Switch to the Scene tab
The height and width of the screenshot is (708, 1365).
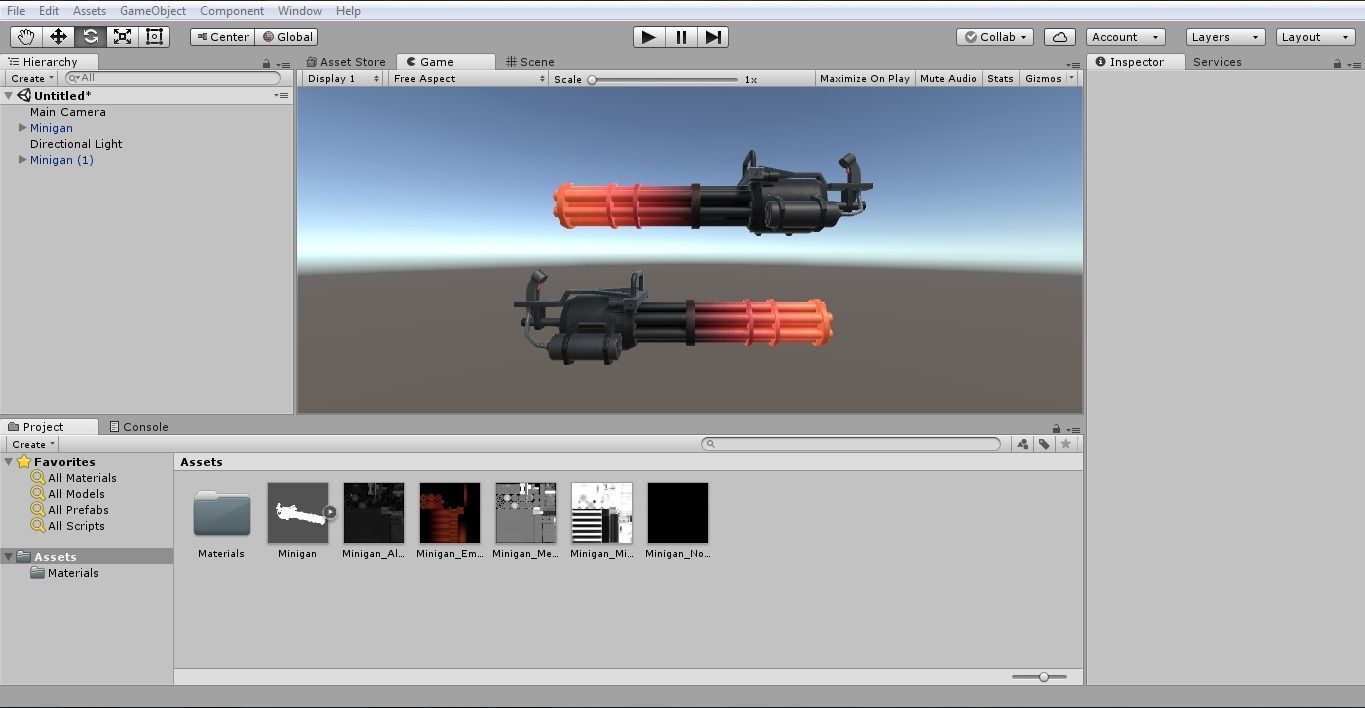(530, 62)
